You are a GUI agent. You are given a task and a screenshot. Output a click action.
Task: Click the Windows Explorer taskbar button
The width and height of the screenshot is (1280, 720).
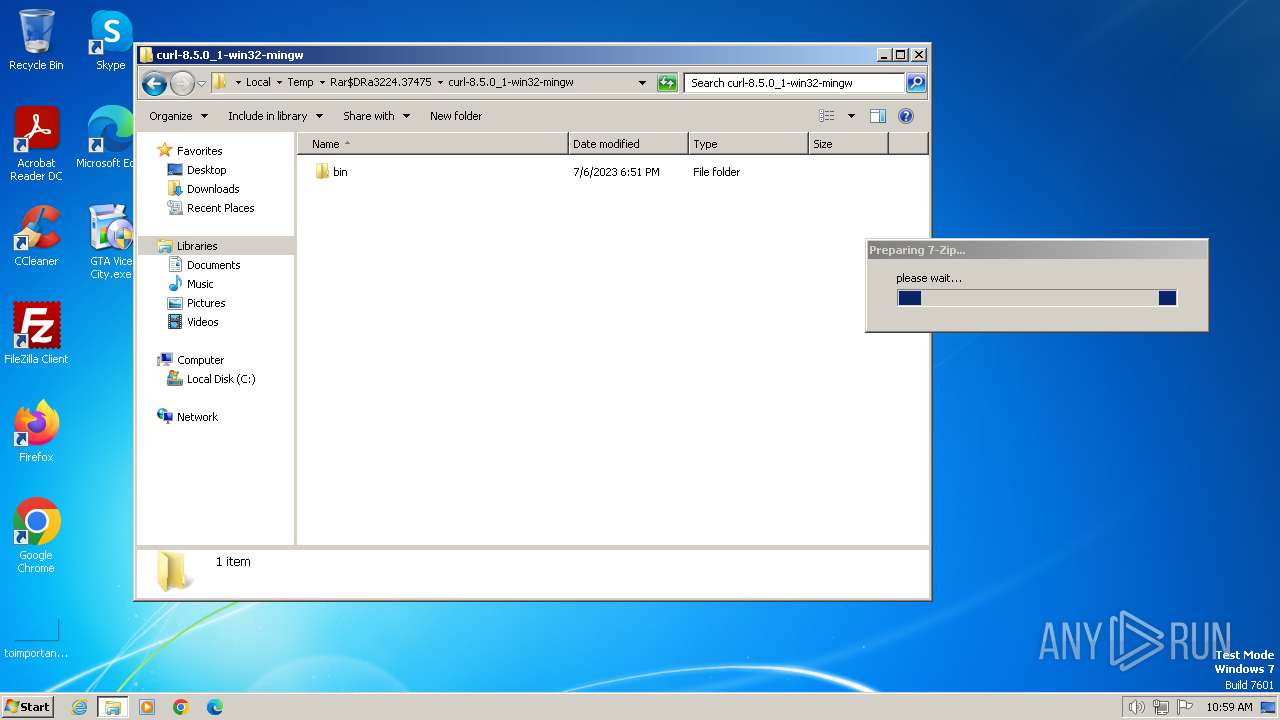[112, 707]
